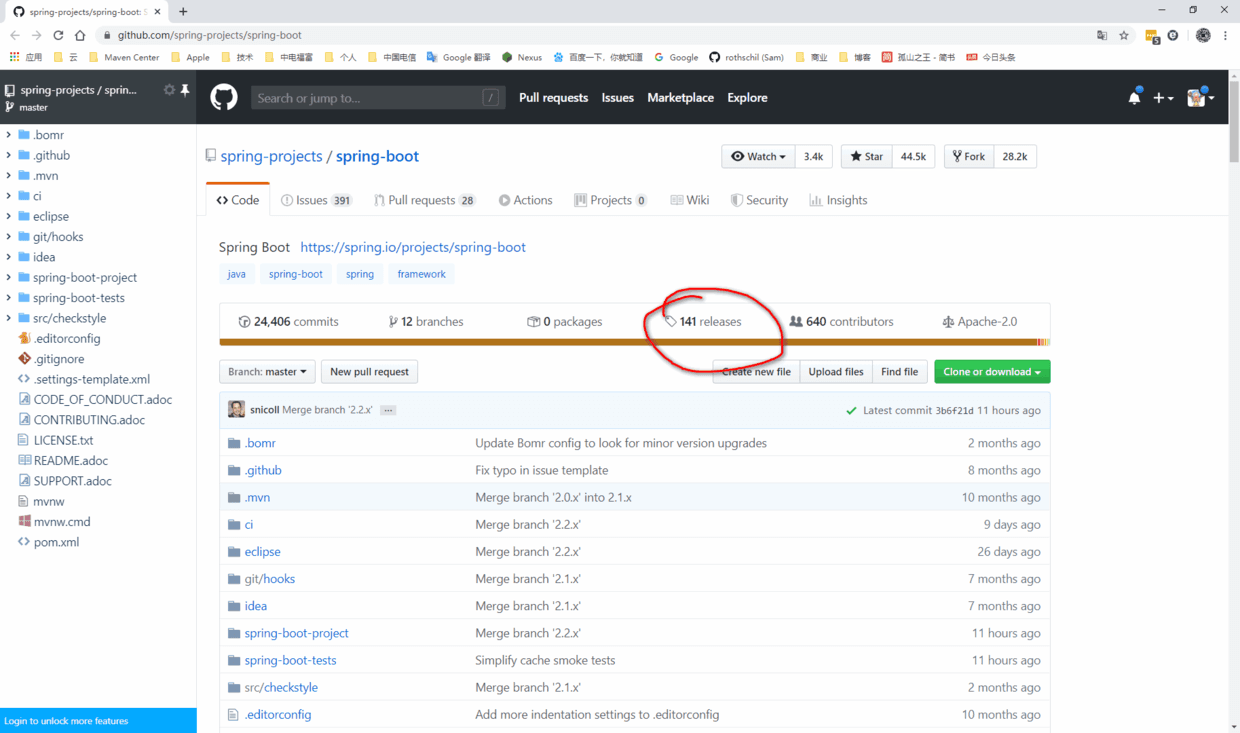Open the 640 contributors link
The height and width of the screenshot is (733, 1240).
[x=841, y=322]
